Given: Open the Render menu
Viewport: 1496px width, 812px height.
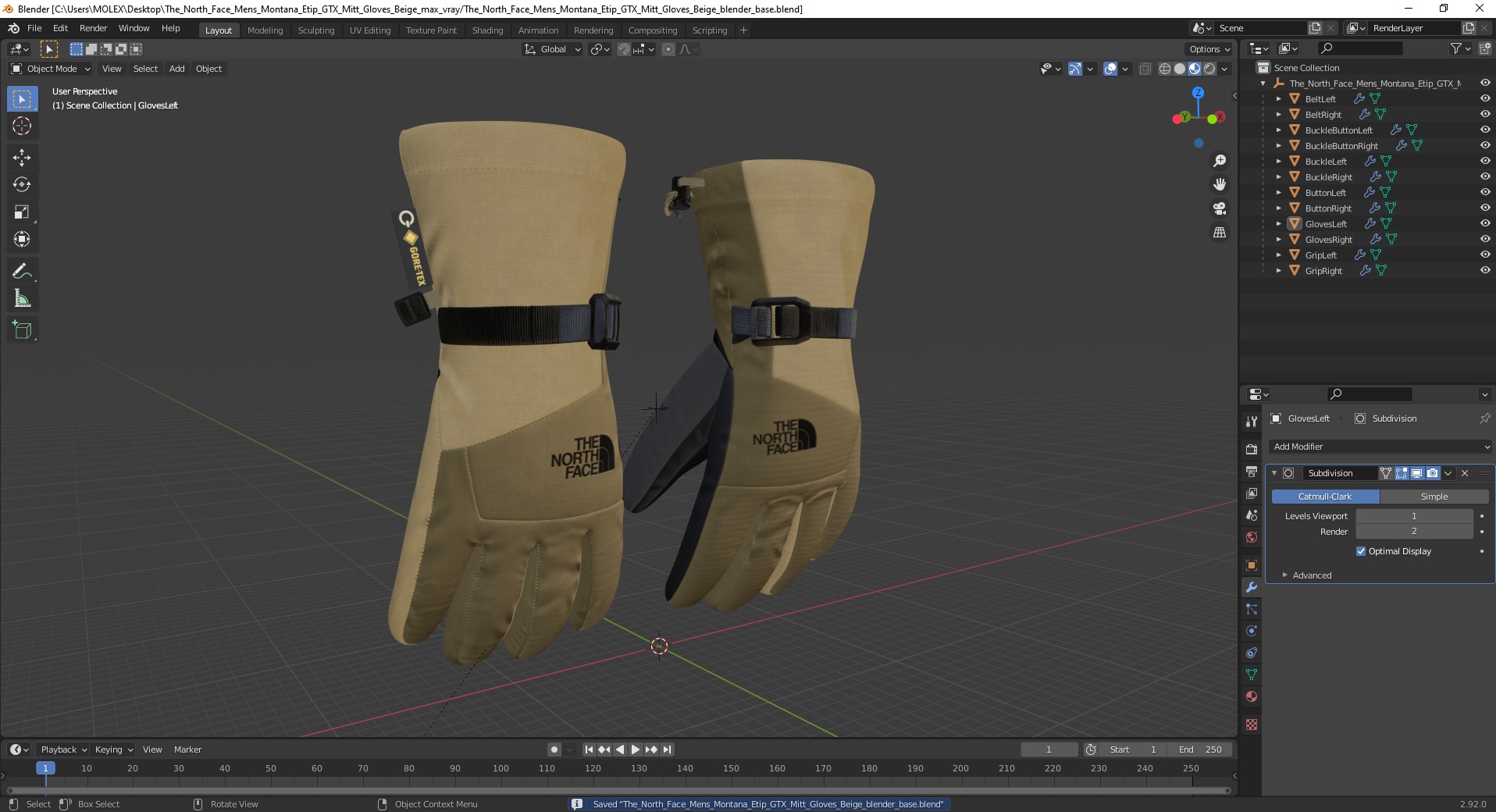Looking at the screenshot, I should 93,28.
